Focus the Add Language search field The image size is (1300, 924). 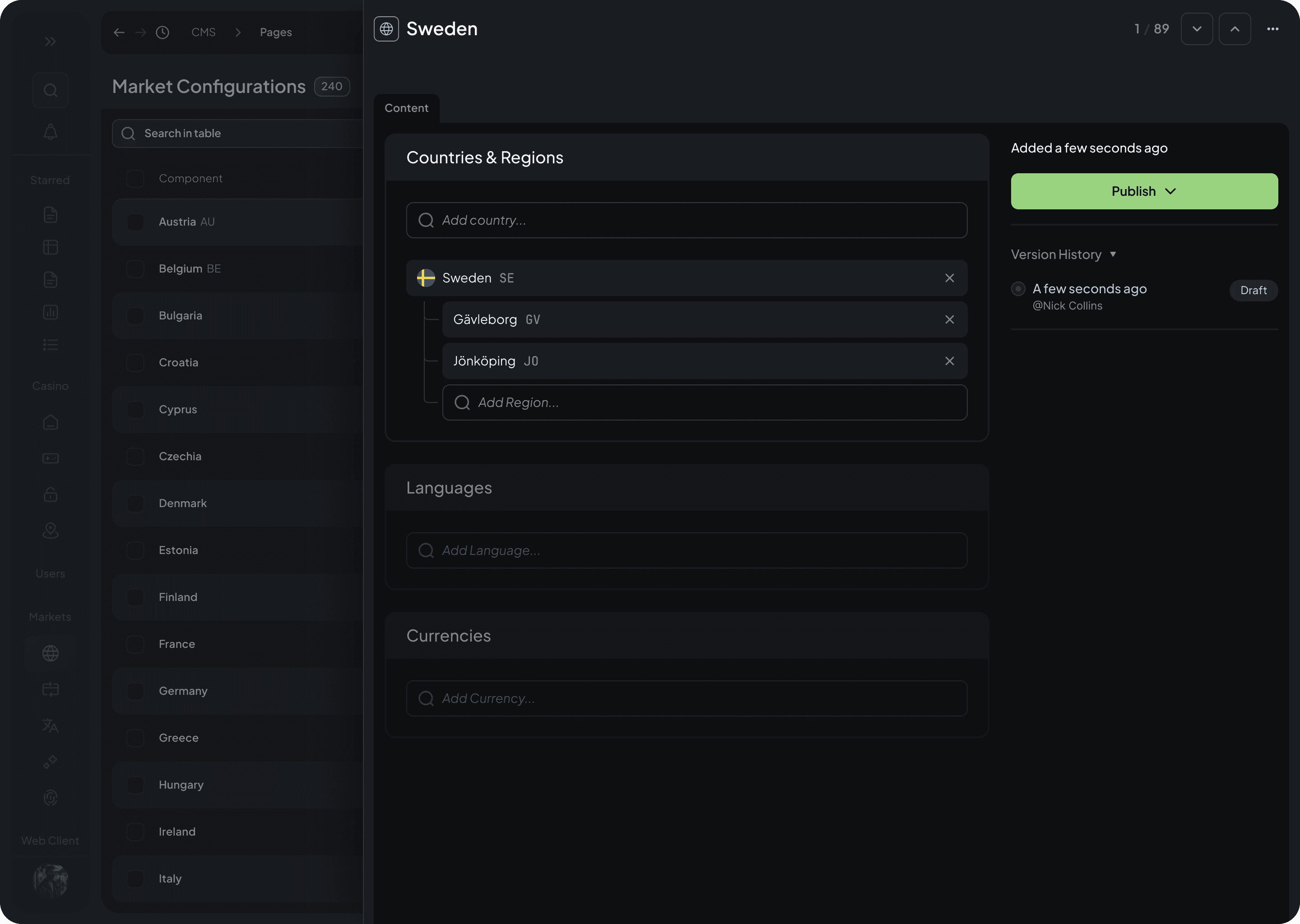pos(686,550)
